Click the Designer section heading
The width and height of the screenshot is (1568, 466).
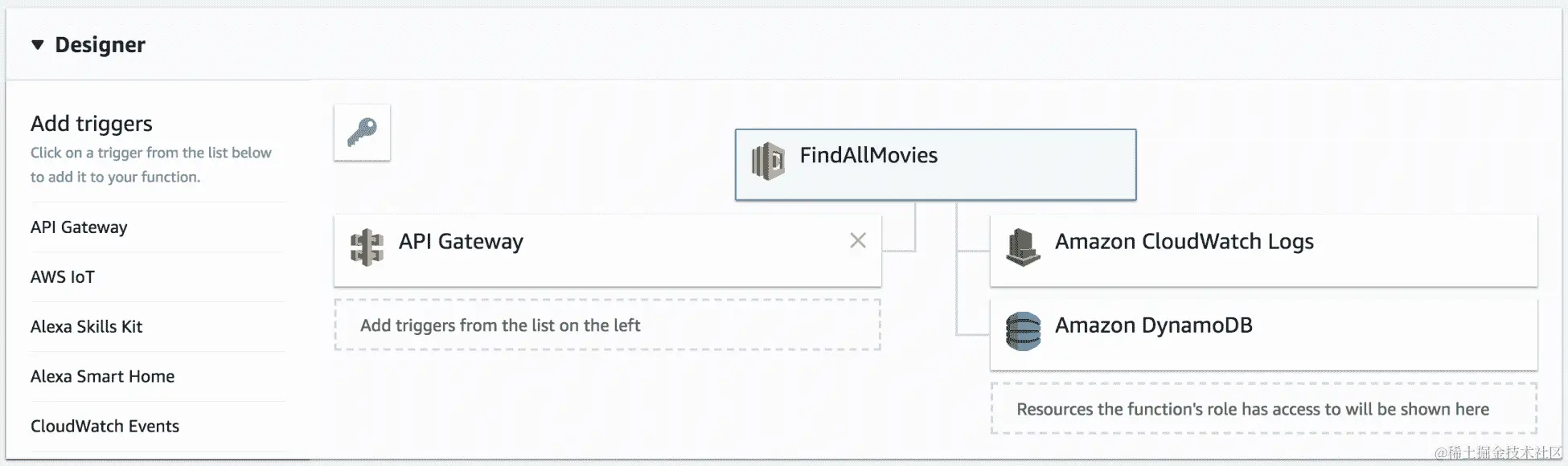(100, 45)
